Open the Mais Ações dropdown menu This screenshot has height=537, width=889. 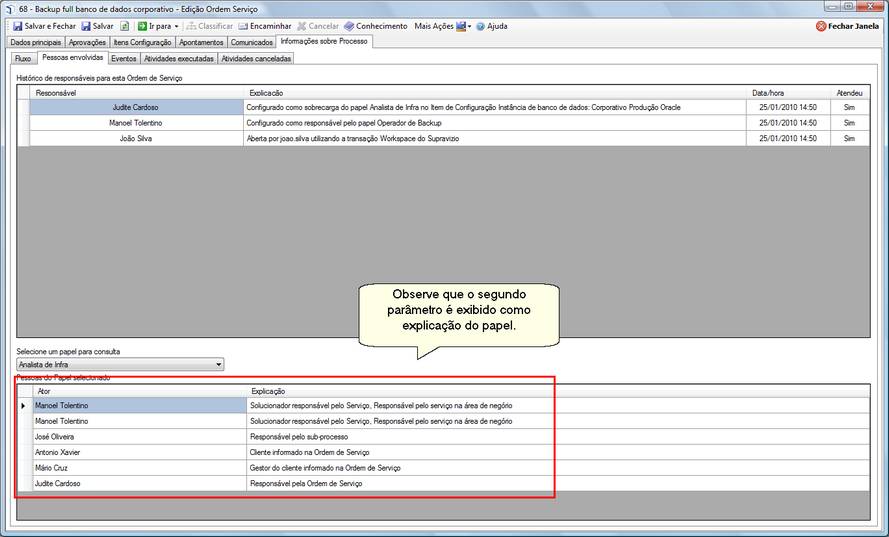tap(443, 26)
